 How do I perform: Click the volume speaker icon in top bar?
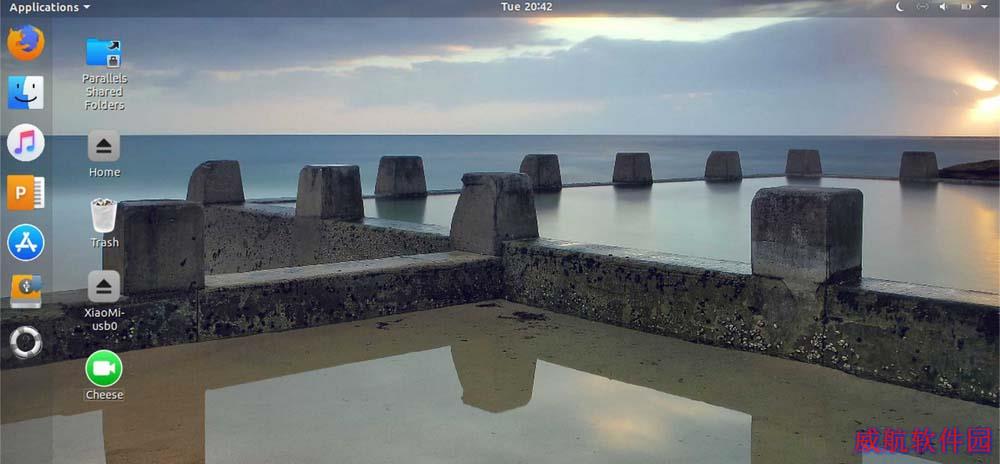(x=943, y=7)
